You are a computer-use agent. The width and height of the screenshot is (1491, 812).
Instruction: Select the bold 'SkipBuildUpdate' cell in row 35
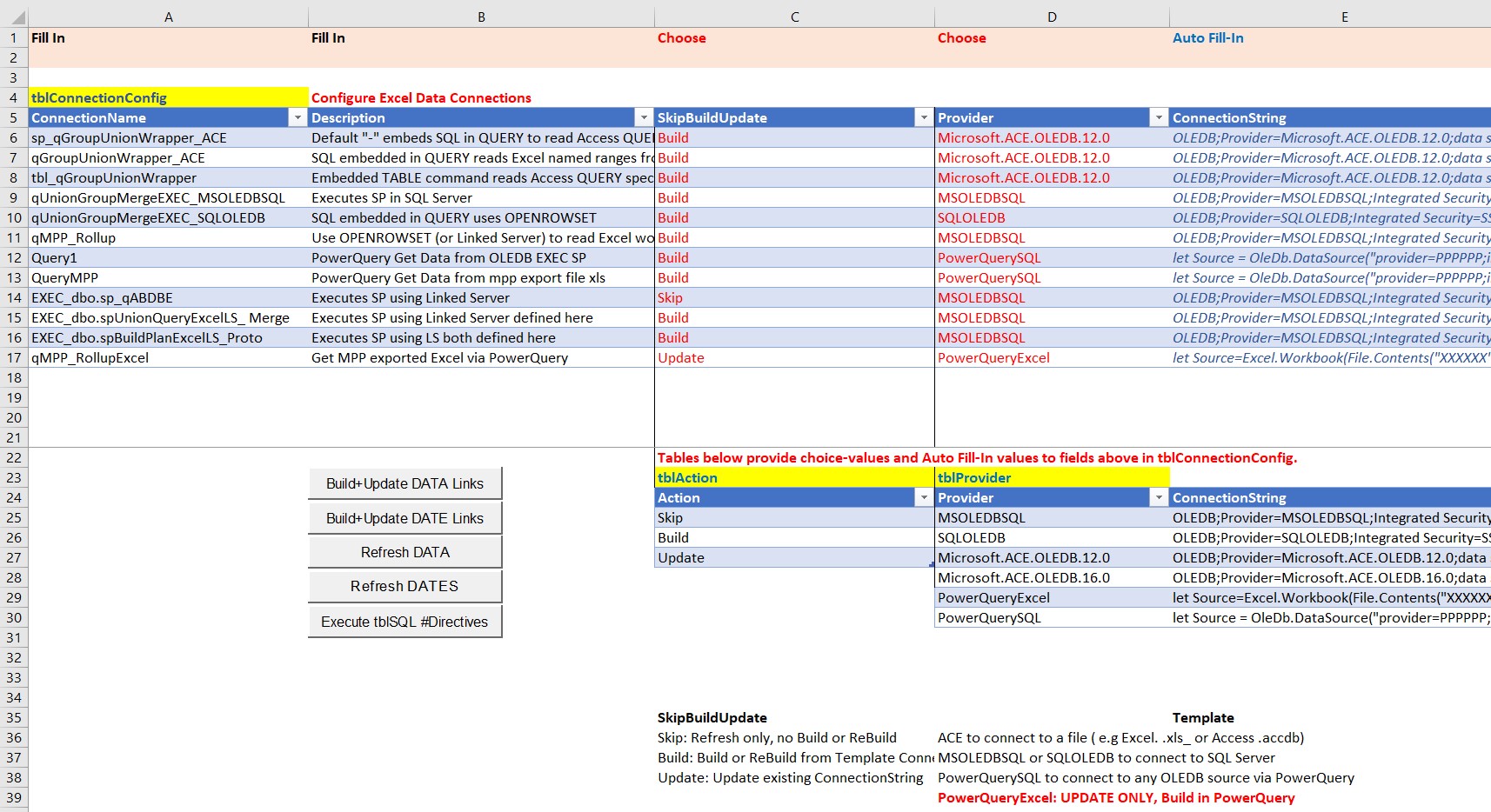coord(794,717)
